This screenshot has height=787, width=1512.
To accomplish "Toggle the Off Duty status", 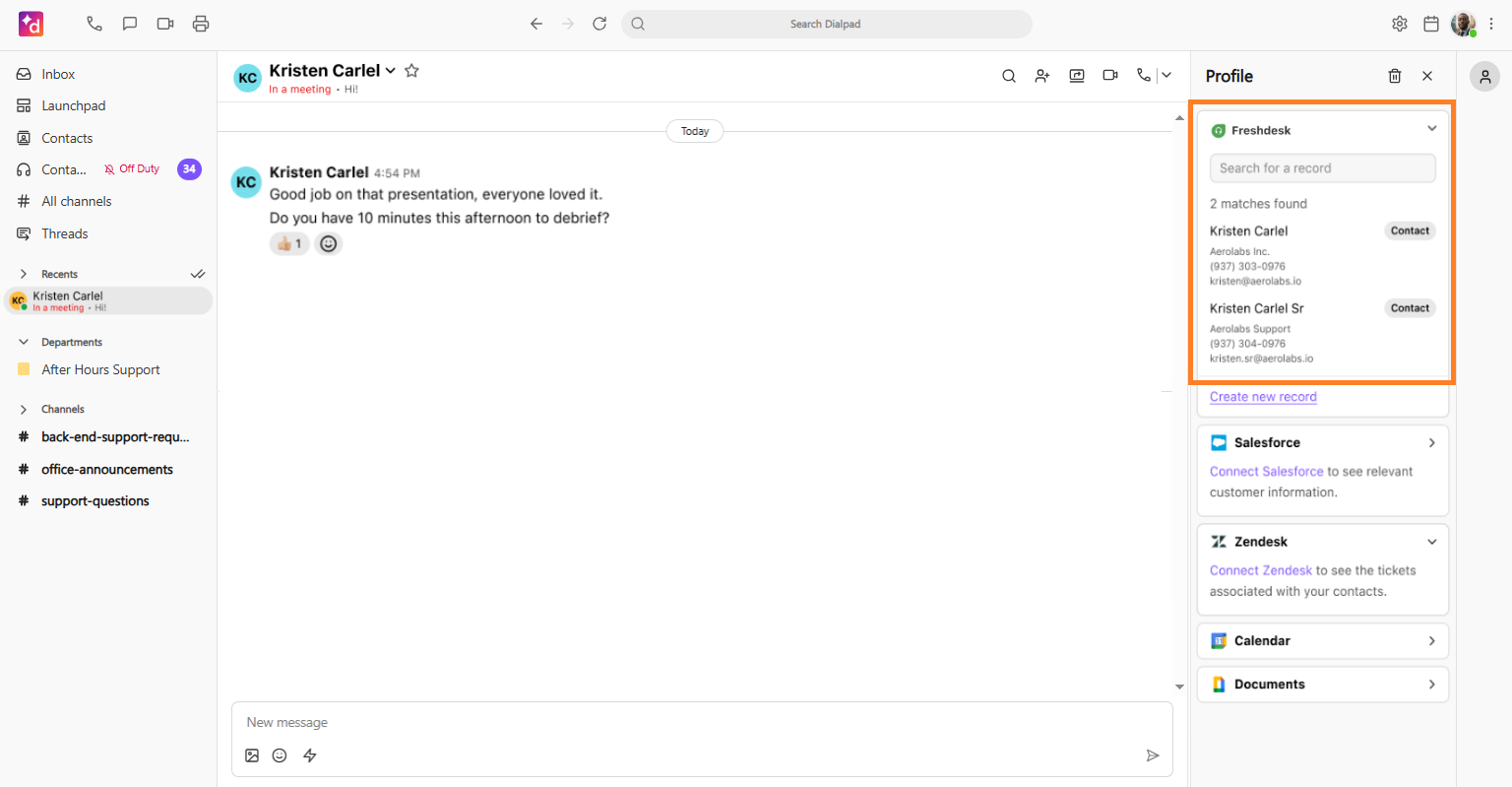I will (132, 169).
